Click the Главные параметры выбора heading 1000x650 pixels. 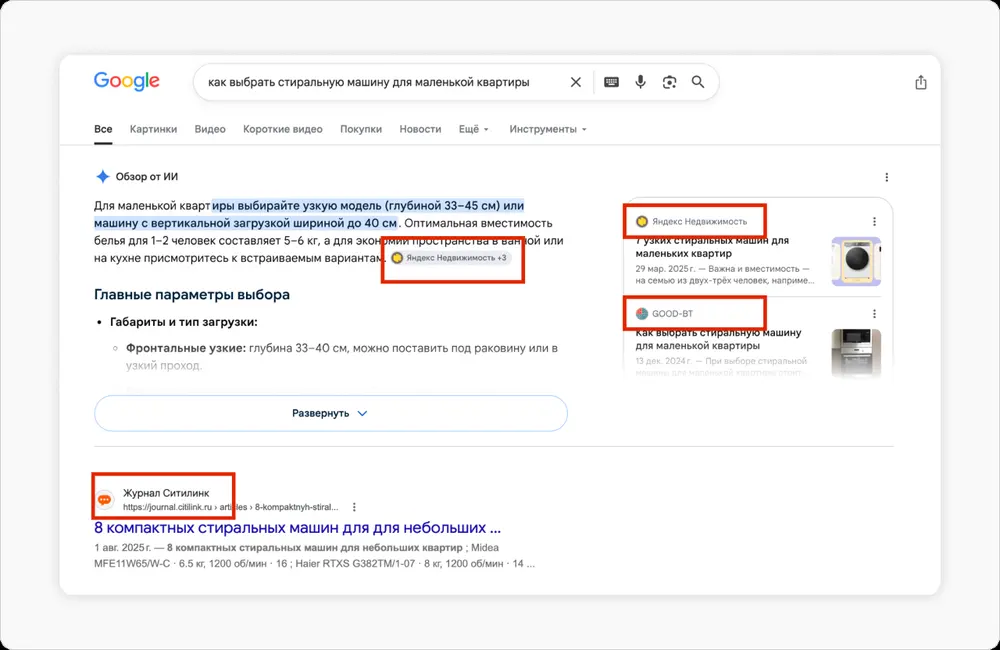[x=191, y=295]
